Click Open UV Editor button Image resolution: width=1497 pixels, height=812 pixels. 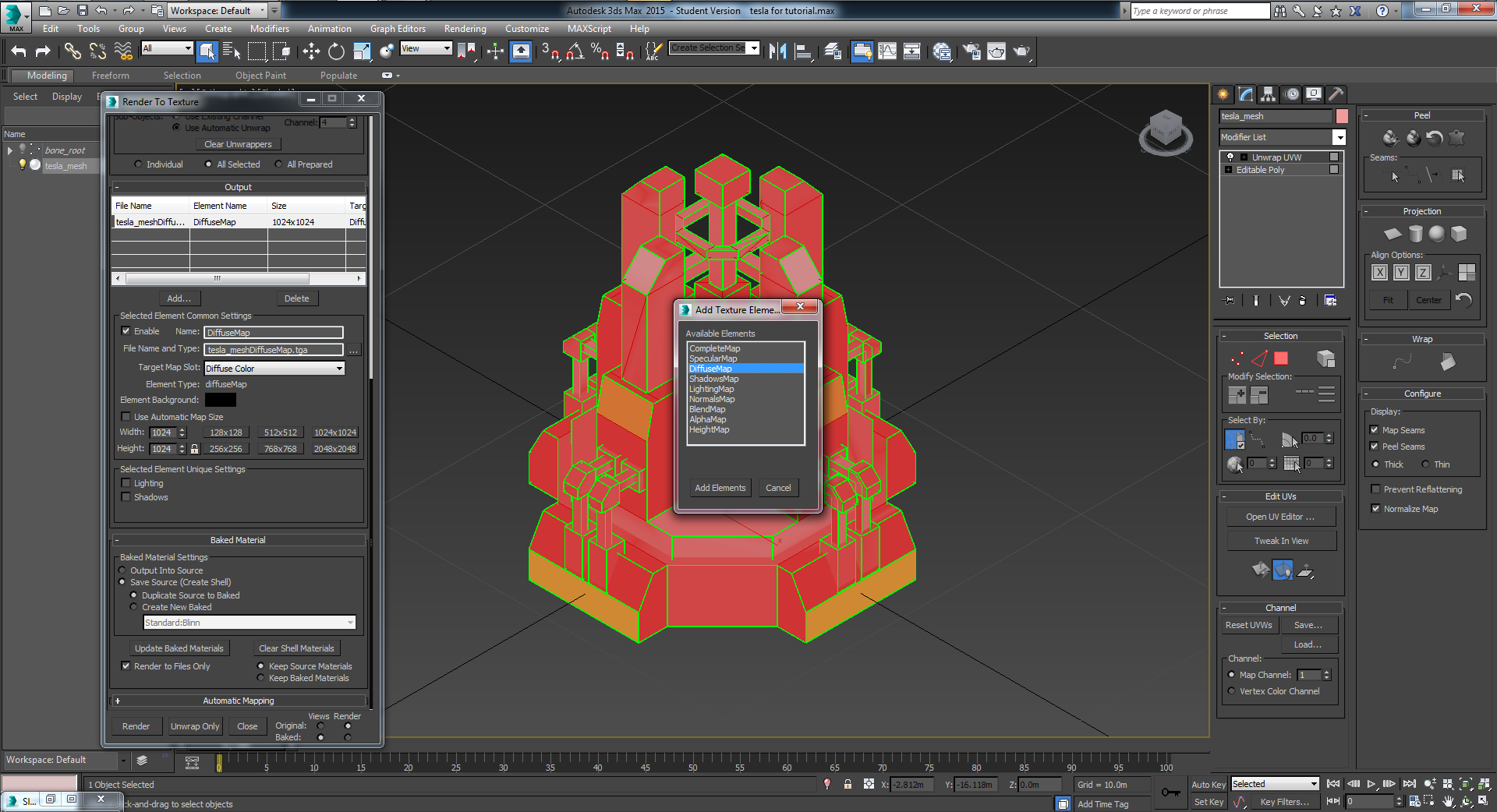(1280, 517)
